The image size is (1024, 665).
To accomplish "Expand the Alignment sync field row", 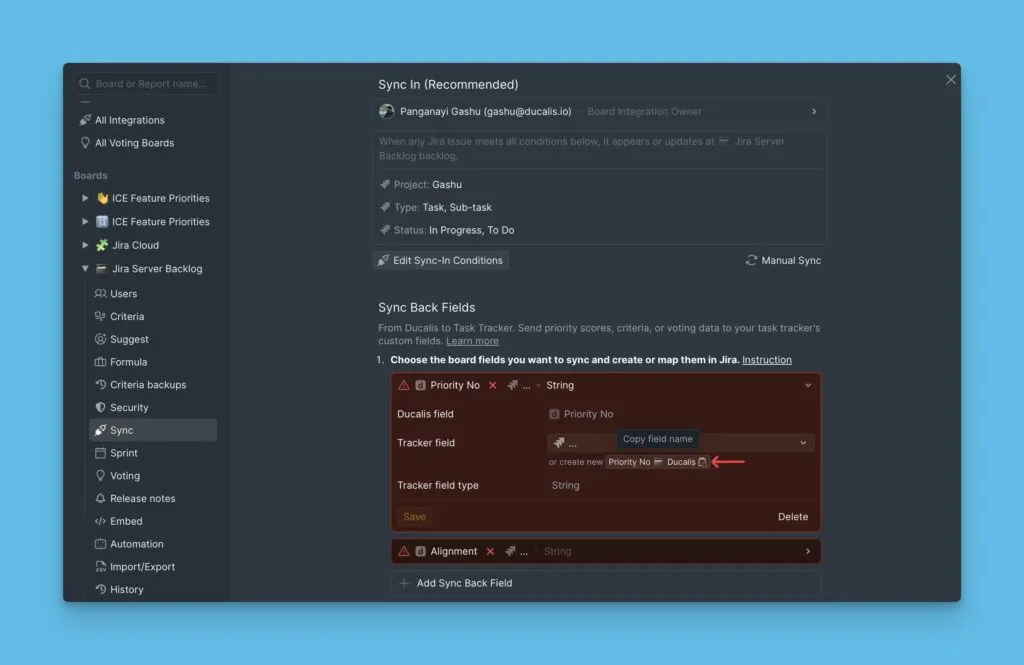I will pyautogui.click(x=808, y=551).
